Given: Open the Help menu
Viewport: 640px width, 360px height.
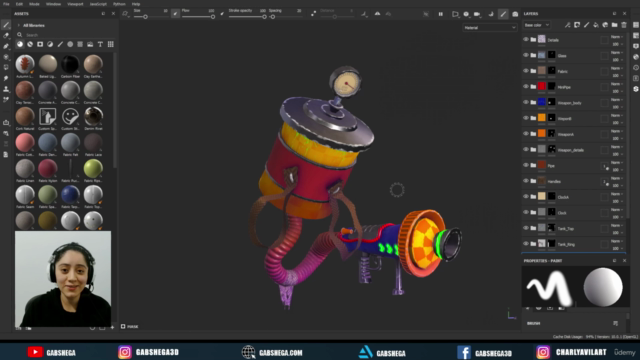Looking at the screenshot, I should pos(136,4).
